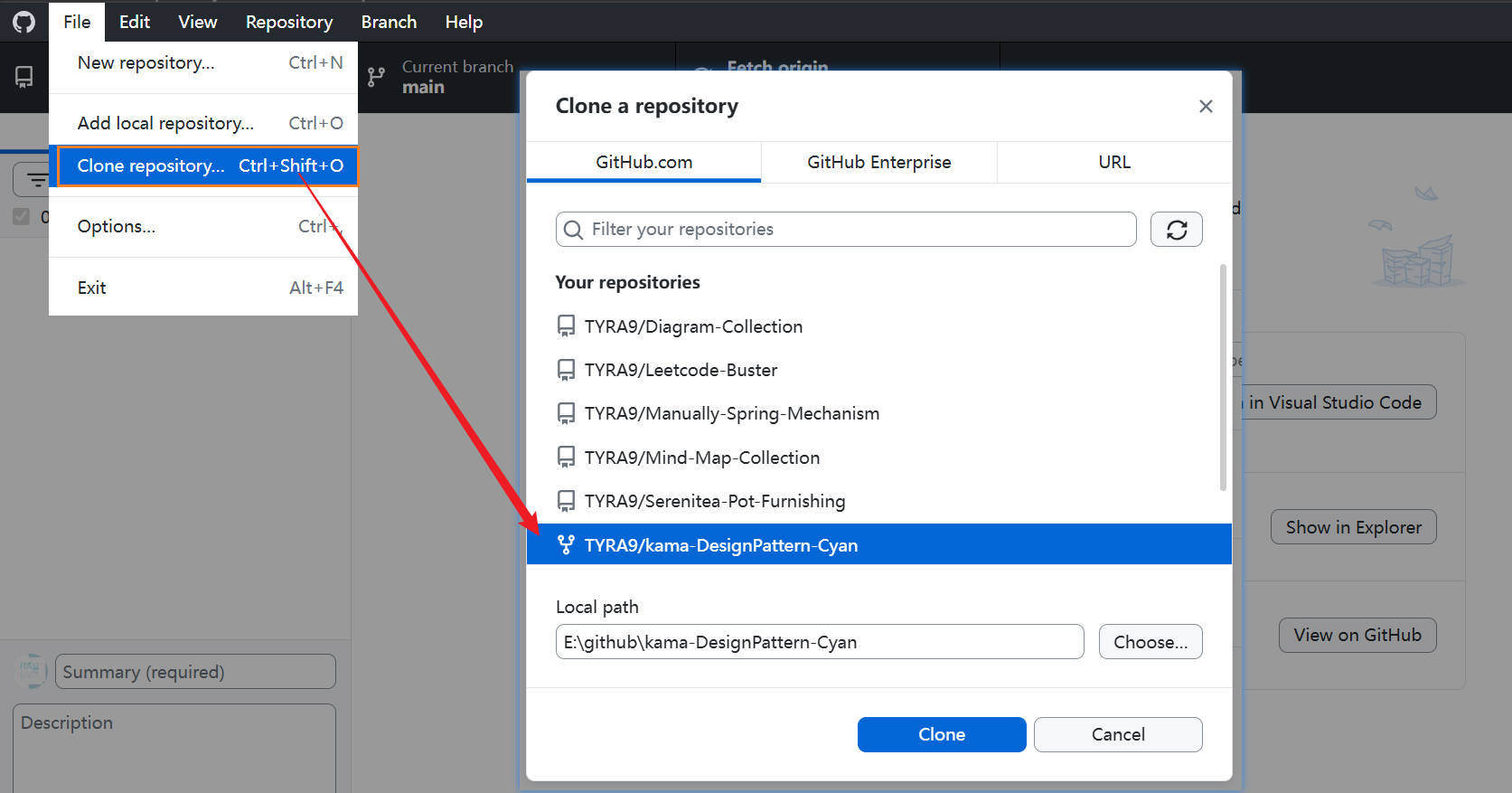This screenshot has height=793, width=1512.
Task: Click the in Visual Studio Code button
Action: [x=1339, y=402]
